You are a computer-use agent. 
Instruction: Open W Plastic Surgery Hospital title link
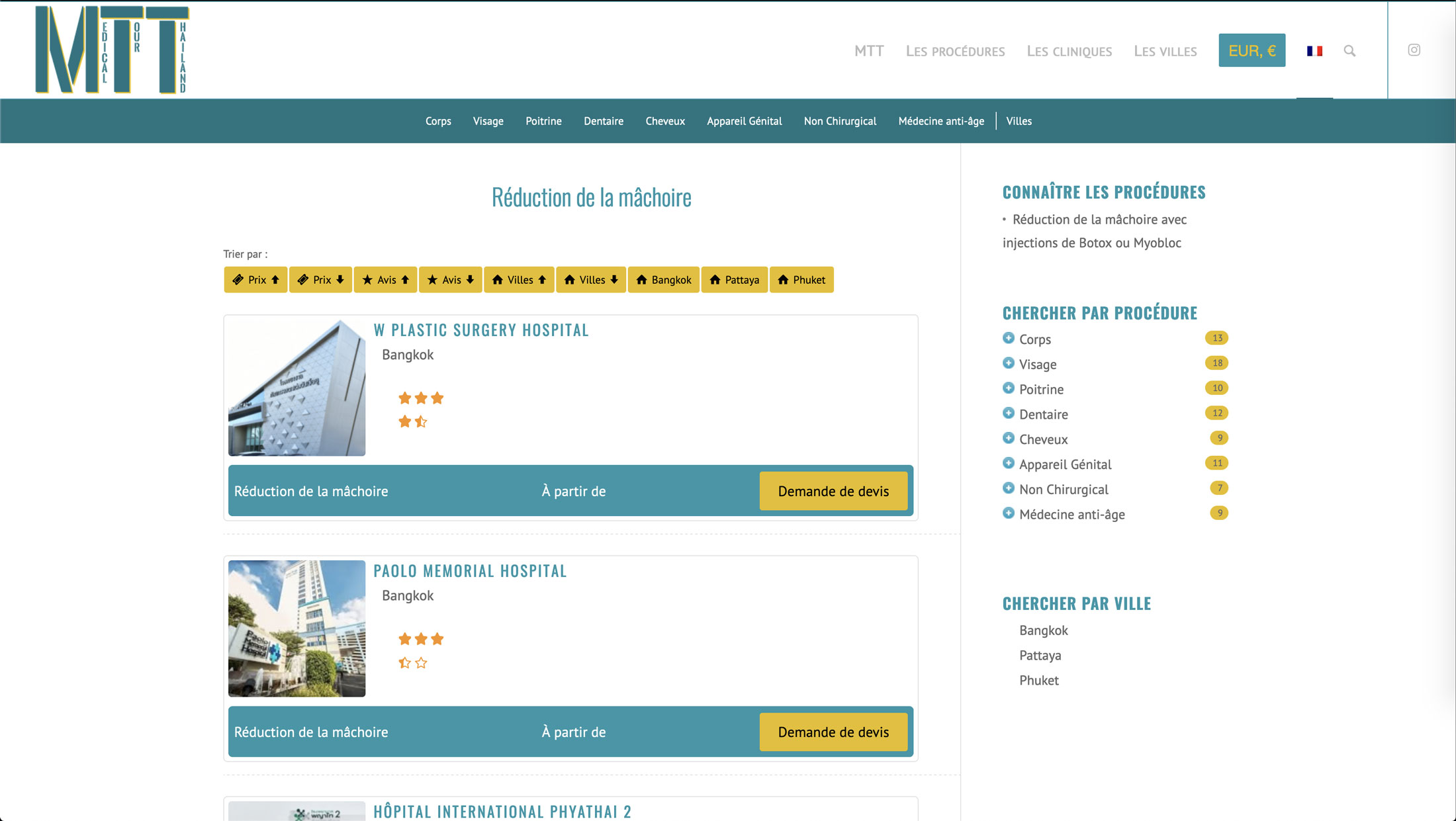point(481,330)
